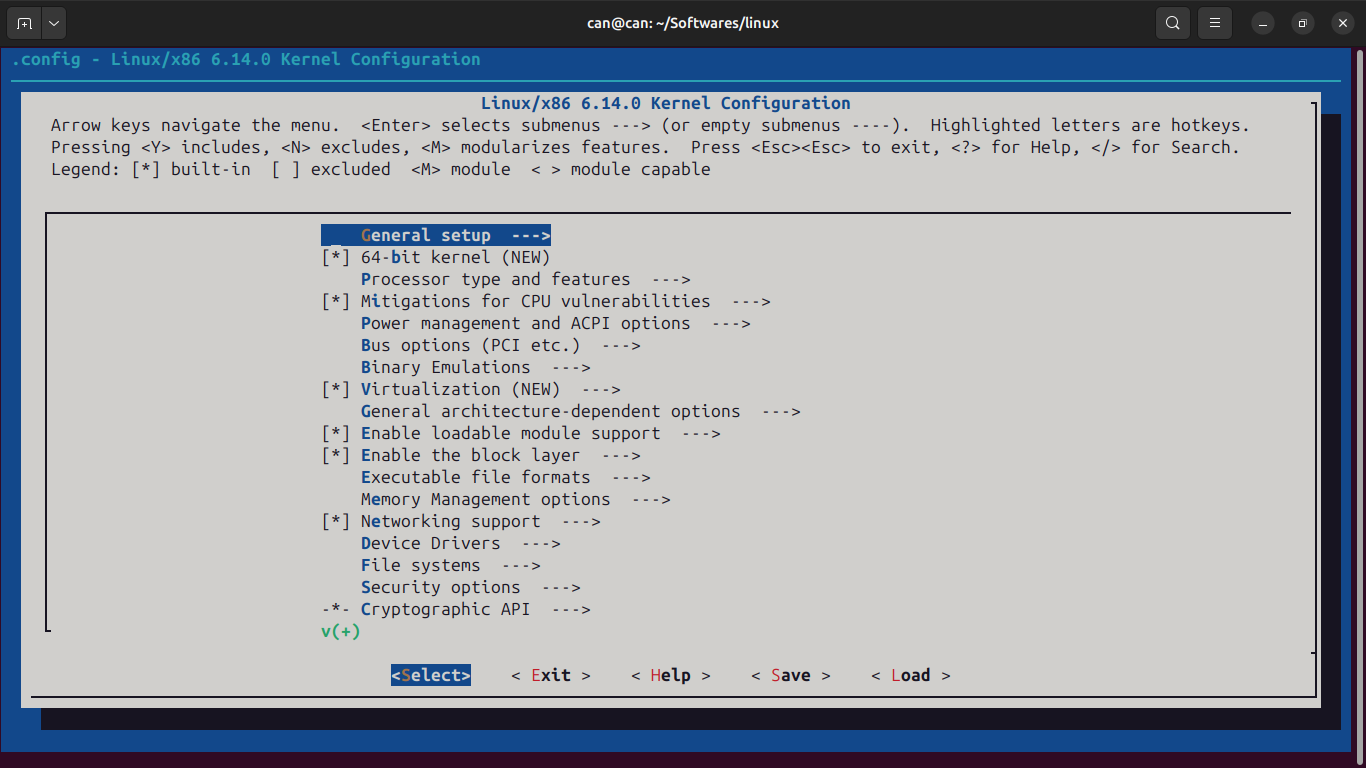The height and width of the screenshot is (768, 1366).
Task: Open Processor type and features submenu
Action: coord(526,279)
